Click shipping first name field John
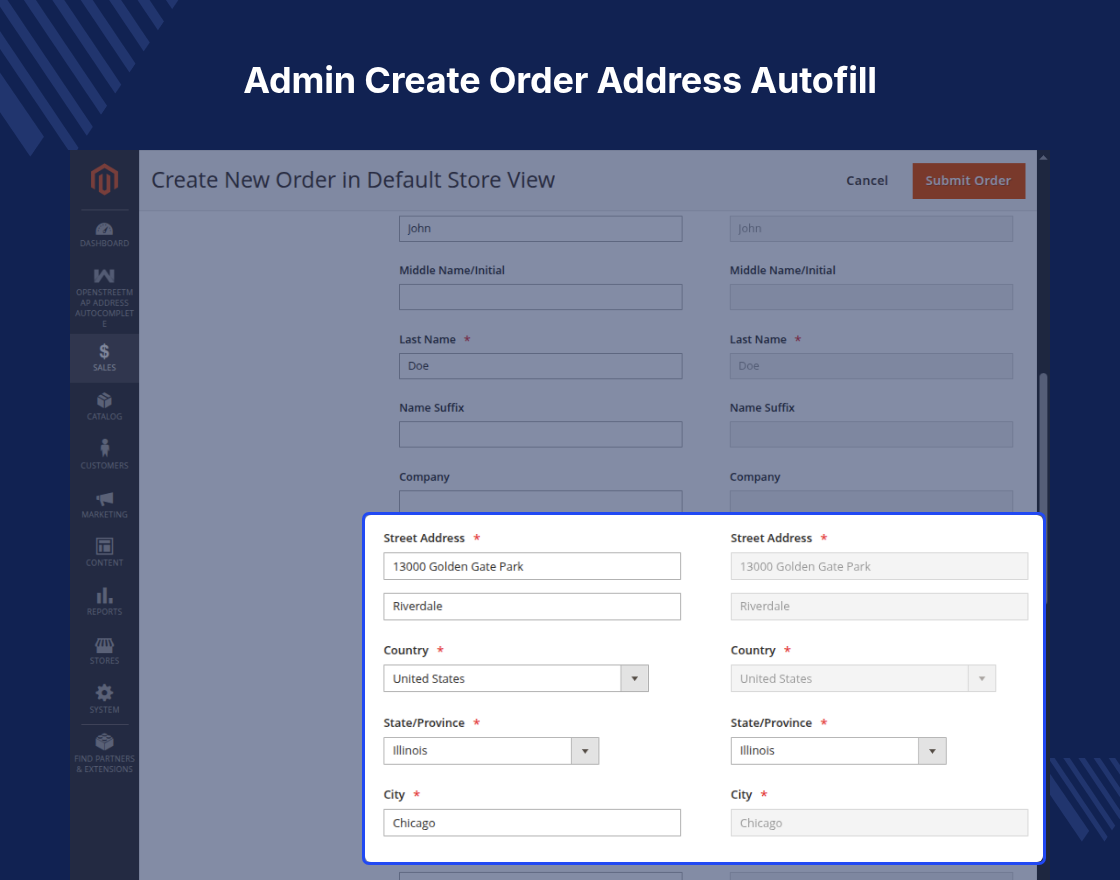The width and height of the screenshot is (1120, 880). click(x=871, y=229)
